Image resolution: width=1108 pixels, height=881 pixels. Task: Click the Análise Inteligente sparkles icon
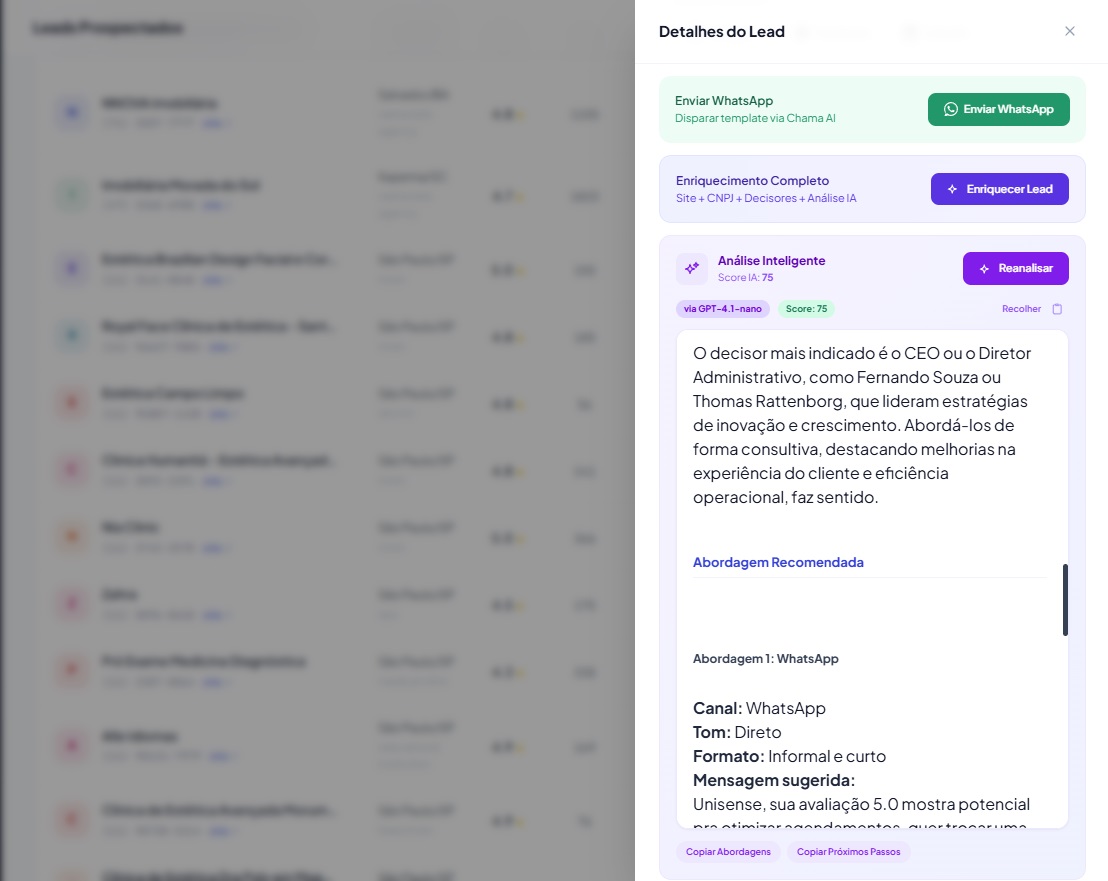(691, 268)
